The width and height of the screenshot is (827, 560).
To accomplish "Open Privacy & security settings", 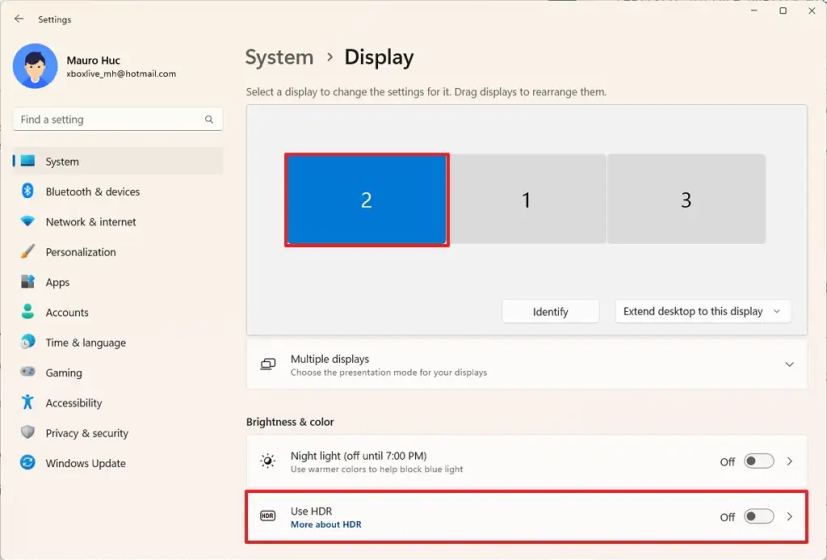I will tap(117, 433).
